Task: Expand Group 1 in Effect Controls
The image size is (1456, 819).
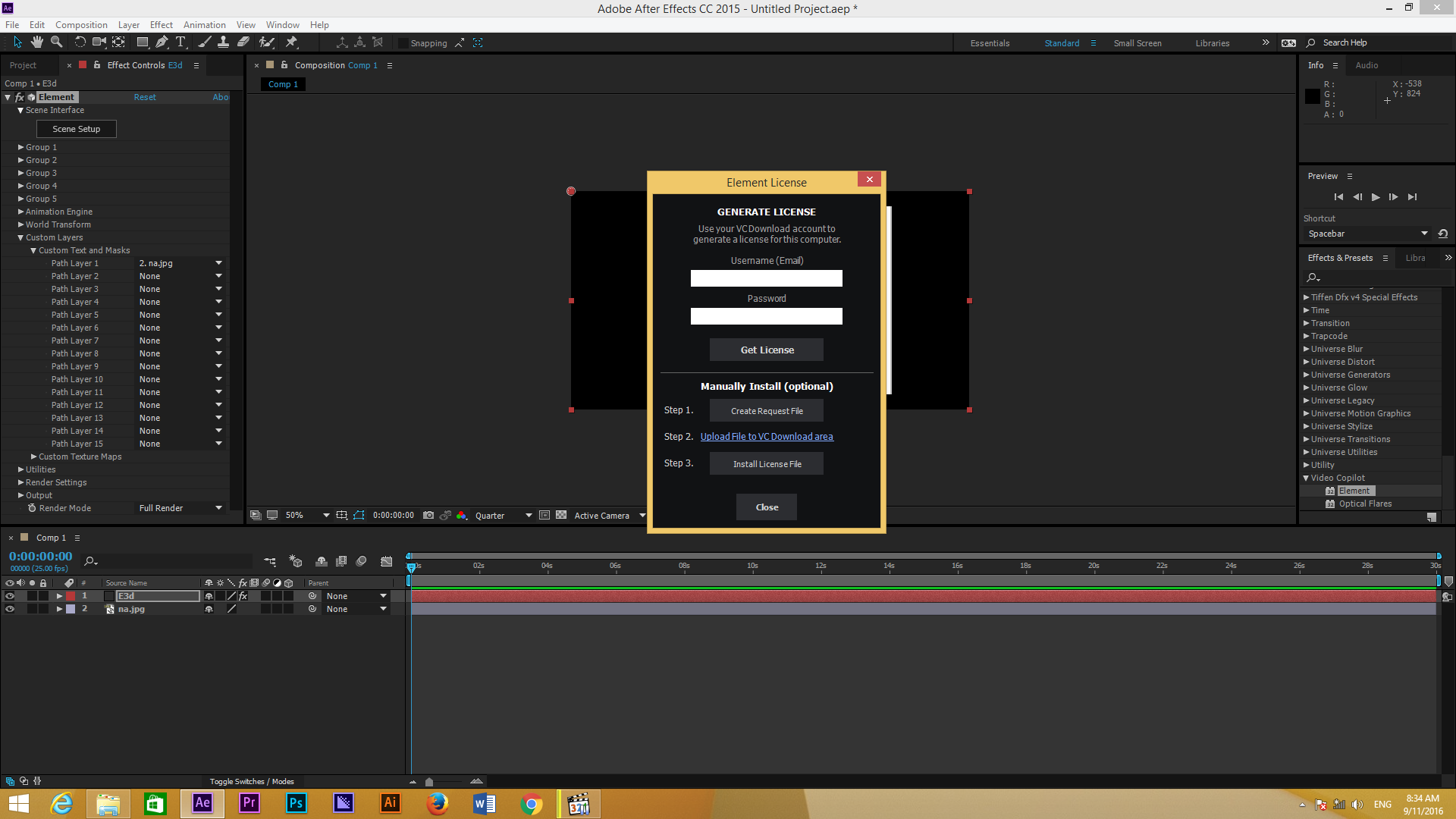Action: tap(21, 147)
